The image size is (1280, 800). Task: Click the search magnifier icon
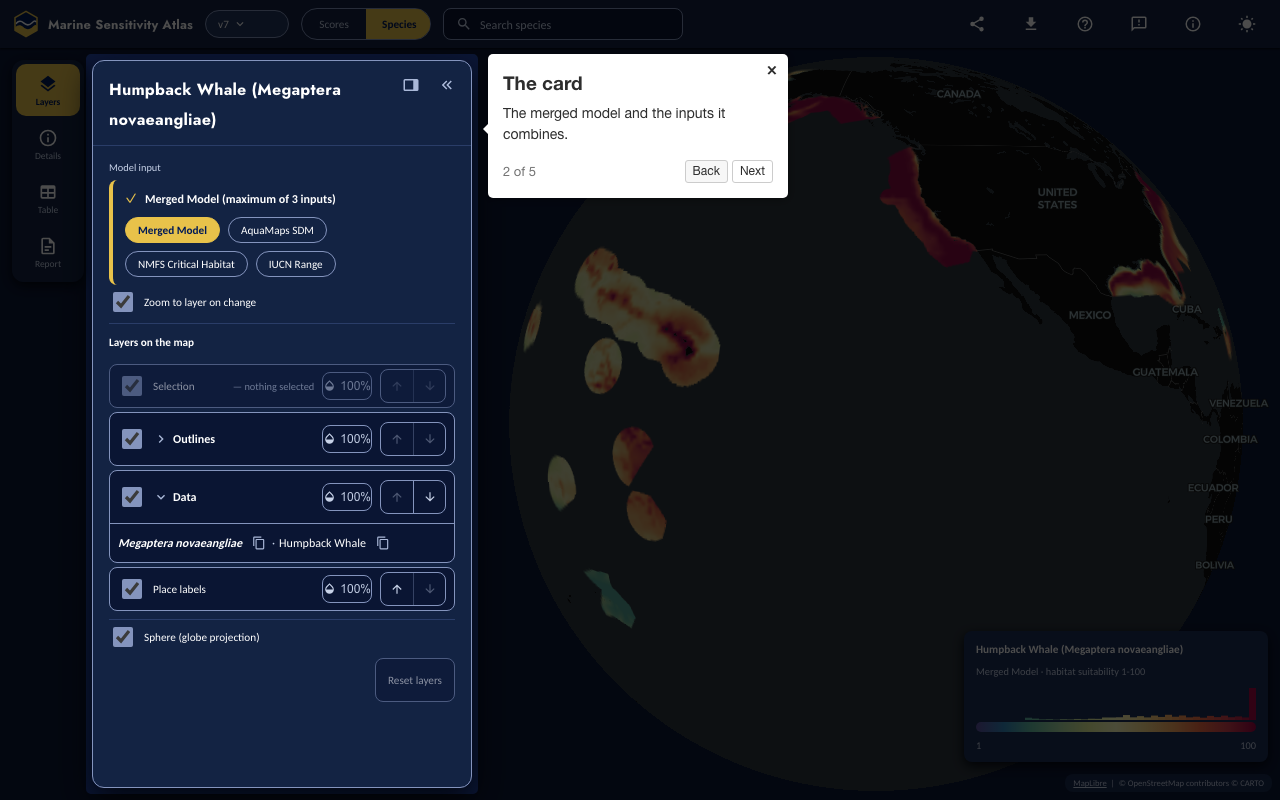click(463, 24)
